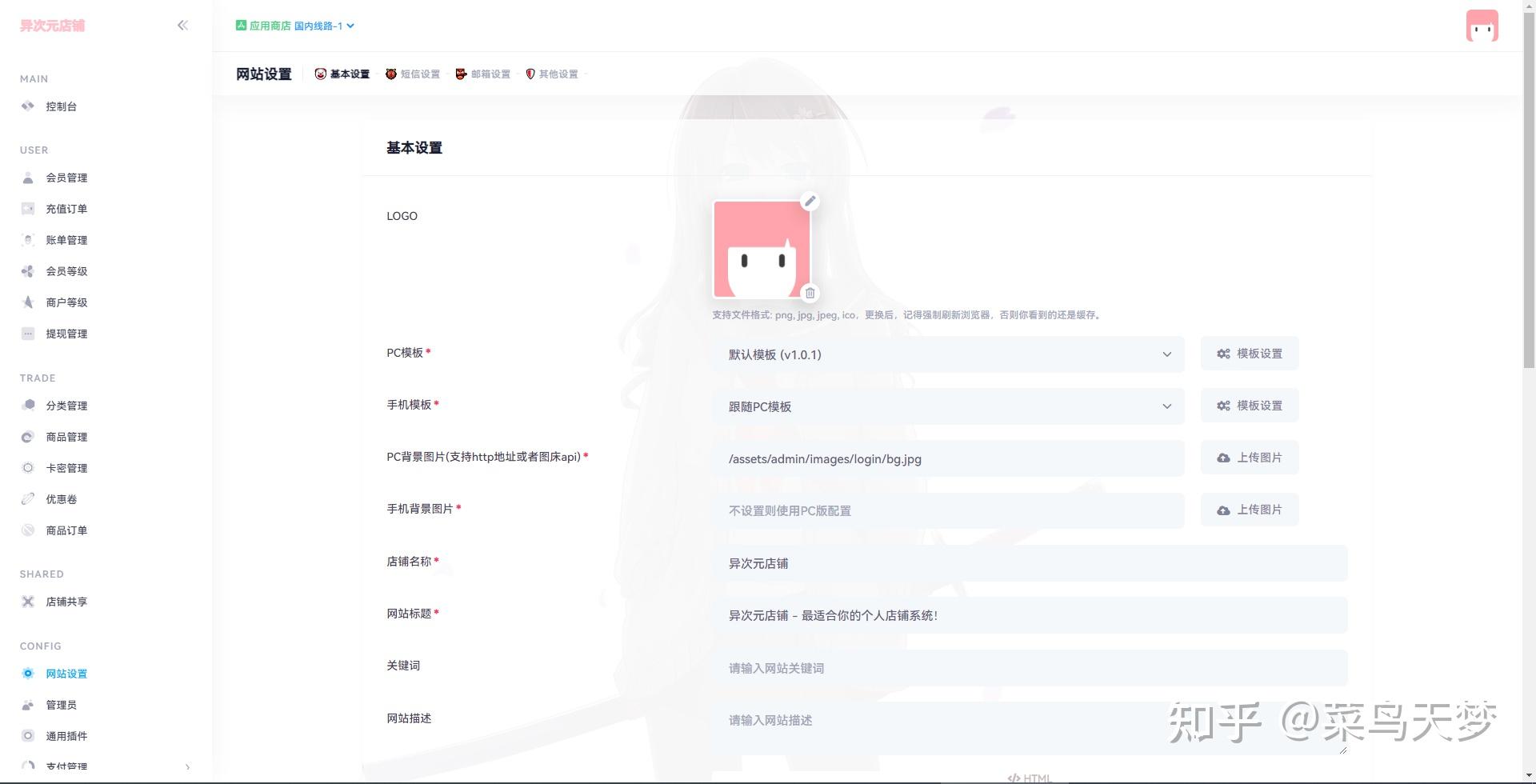Click the 控制台 dashboard icon

28,106
